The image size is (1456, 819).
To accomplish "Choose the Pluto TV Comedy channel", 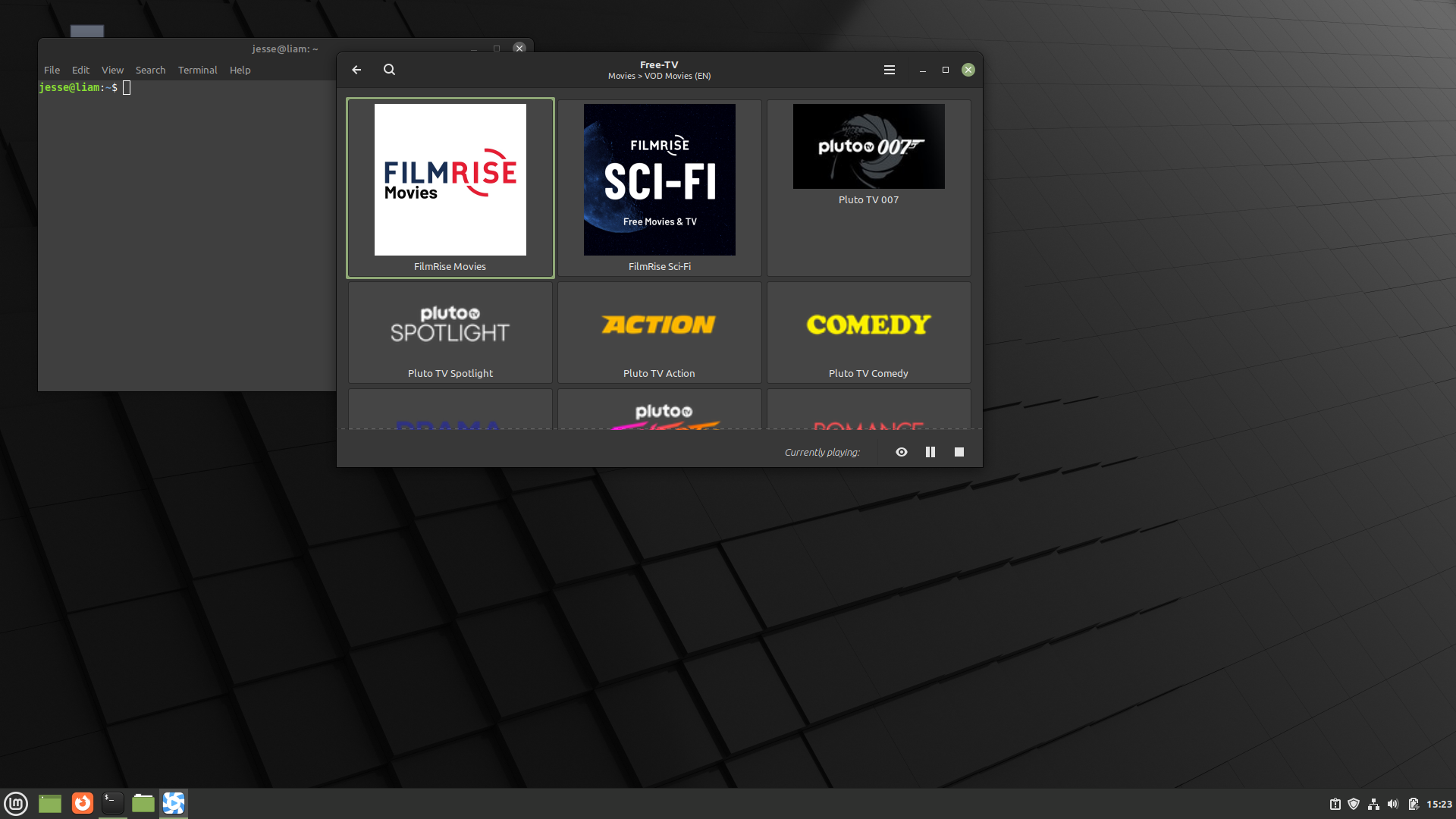I will point(869,333).
